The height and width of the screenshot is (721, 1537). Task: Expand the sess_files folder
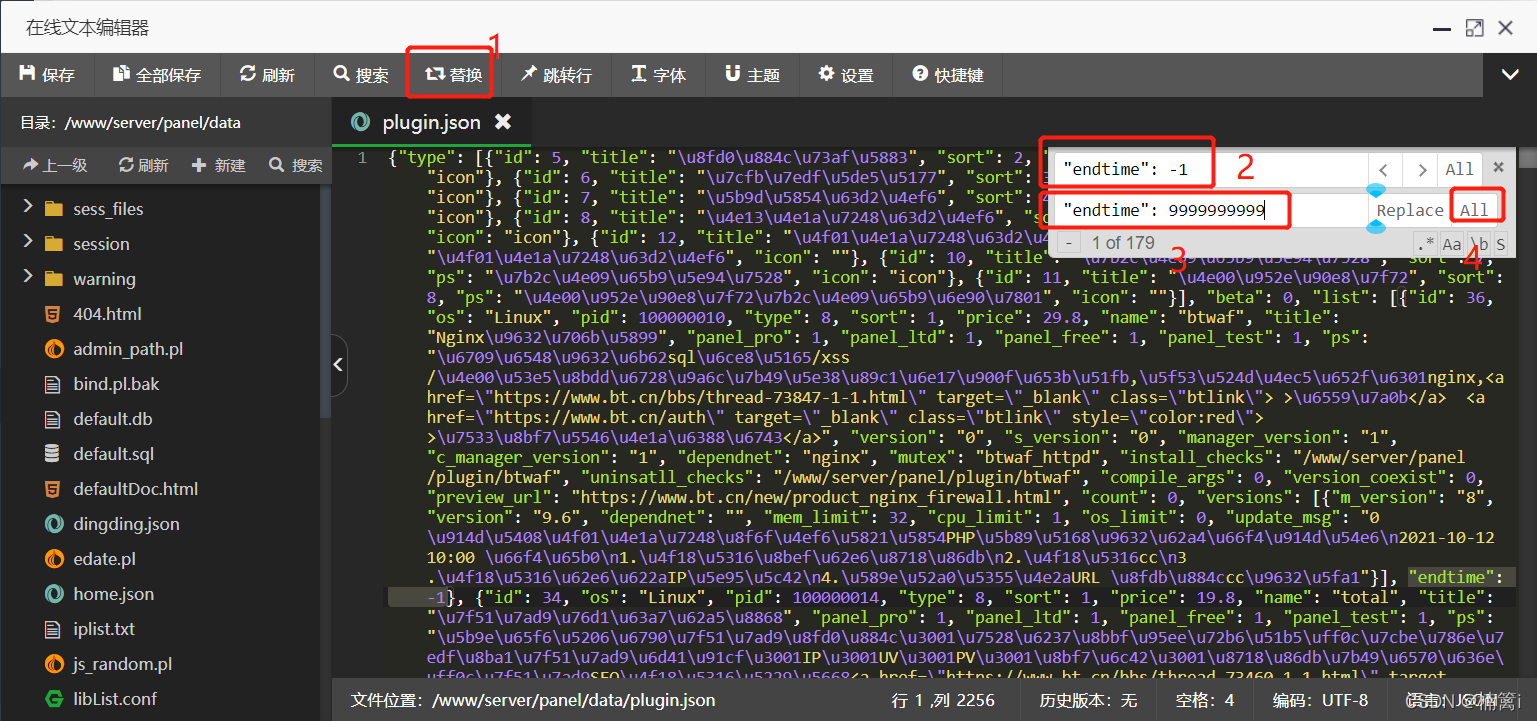(x=28, y=208)
